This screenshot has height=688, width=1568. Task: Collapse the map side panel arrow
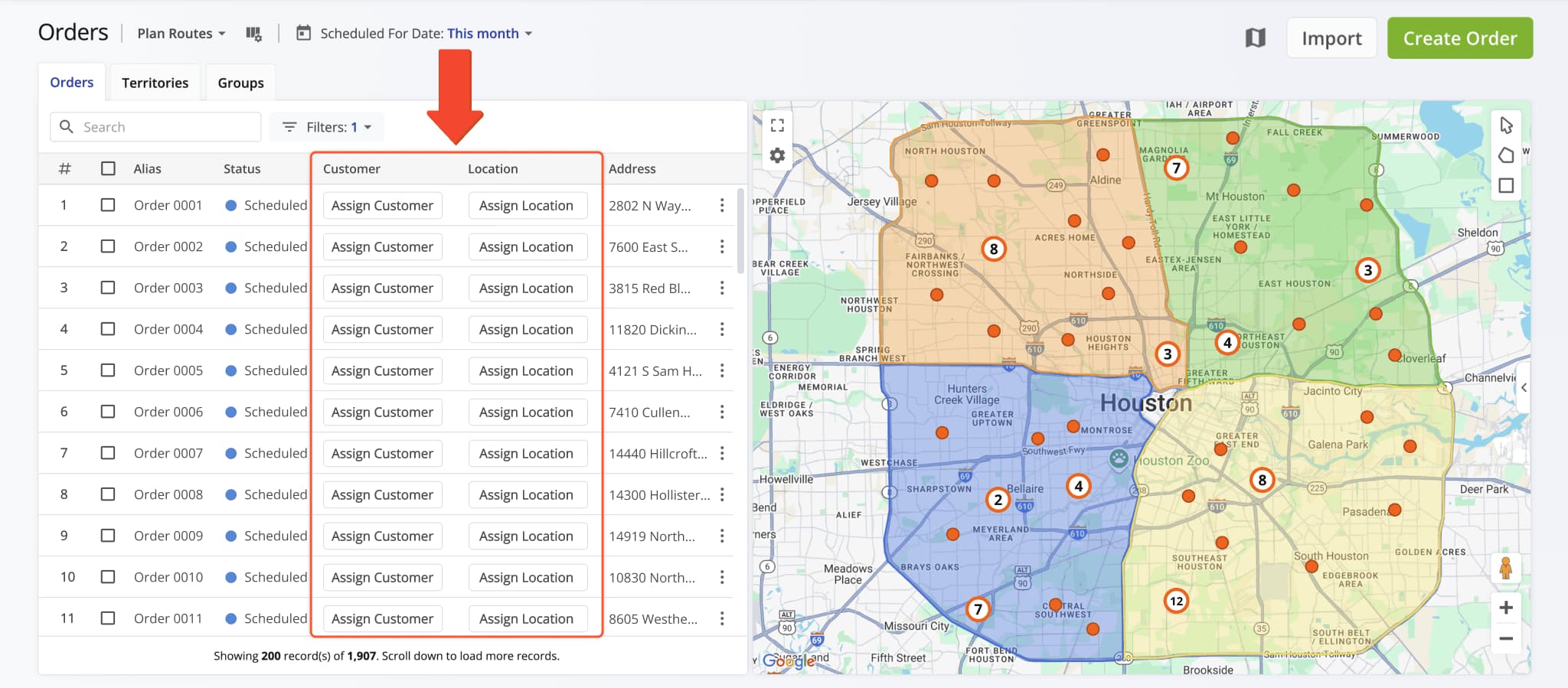click(x=1524, y=388)
